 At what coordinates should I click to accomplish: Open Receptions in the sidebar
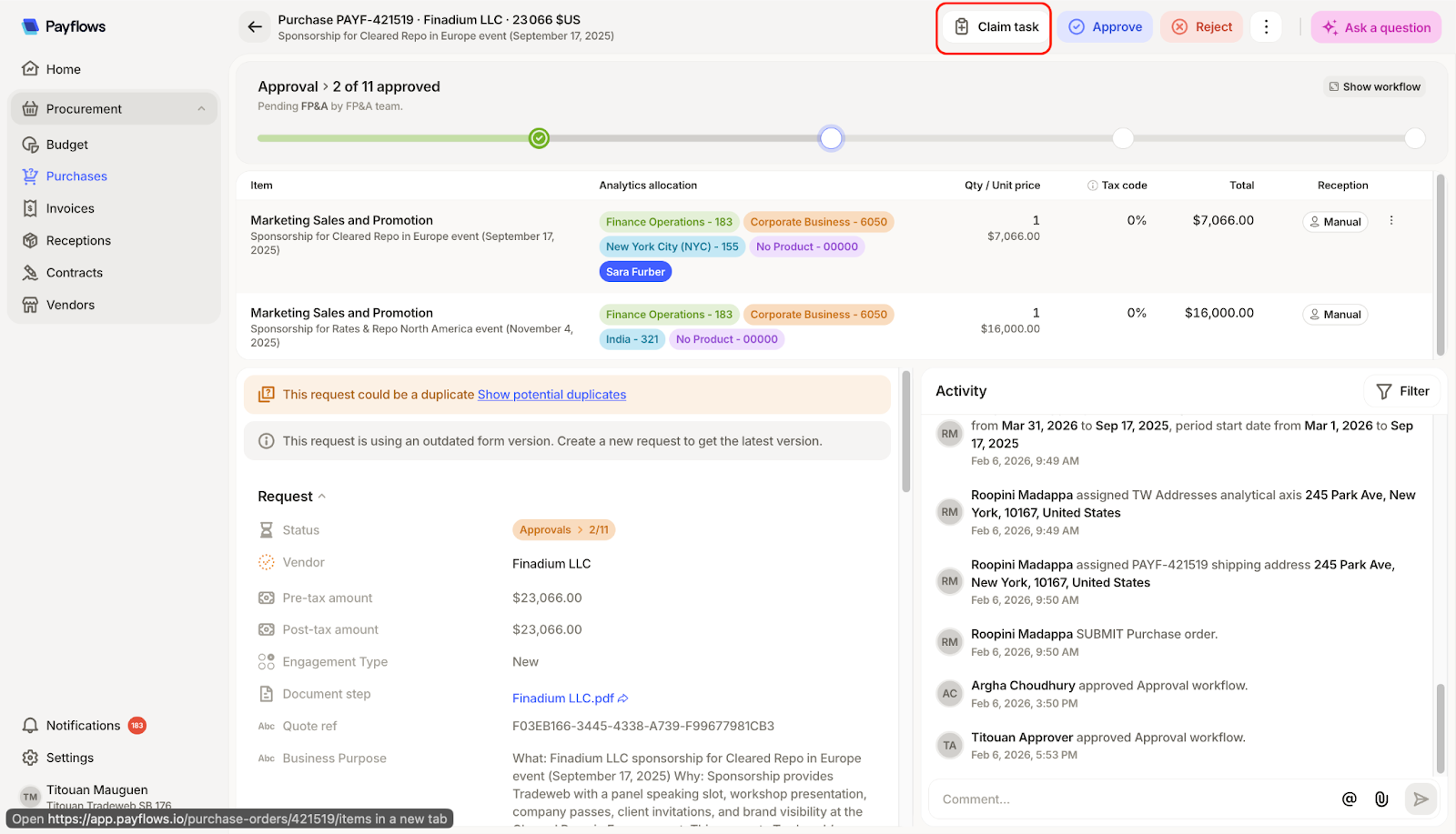point(78,241)
